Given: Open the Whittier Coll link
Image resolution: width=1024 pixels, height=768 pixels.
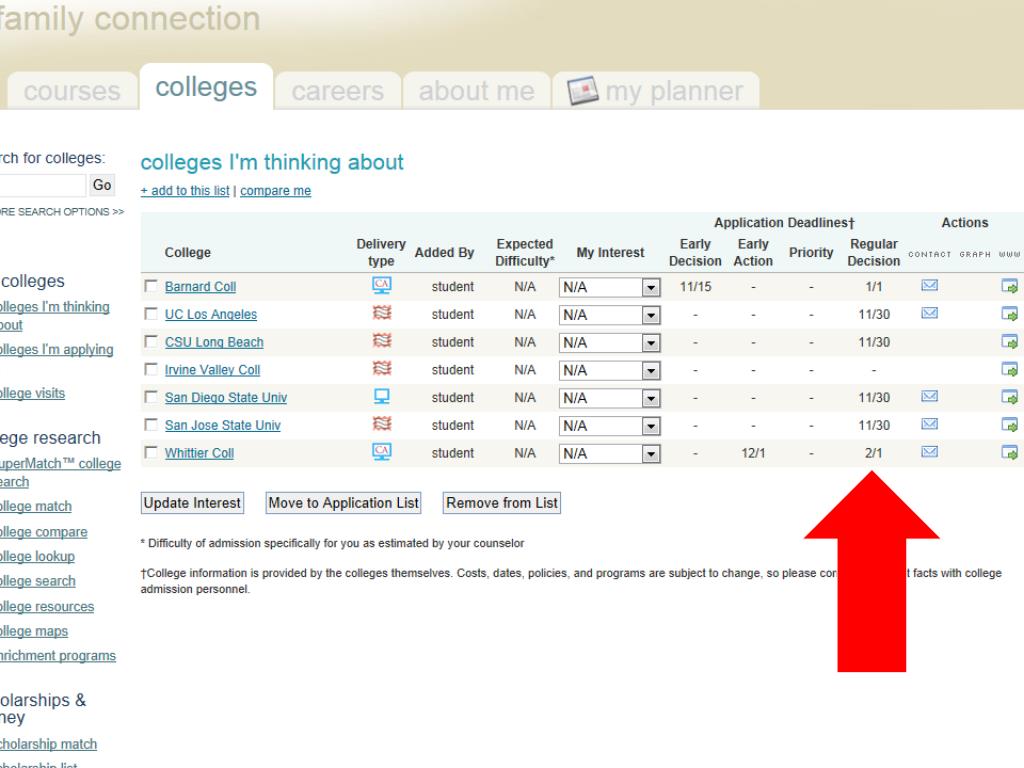Looking at the screenshot, I should click(x=199, y=453).
